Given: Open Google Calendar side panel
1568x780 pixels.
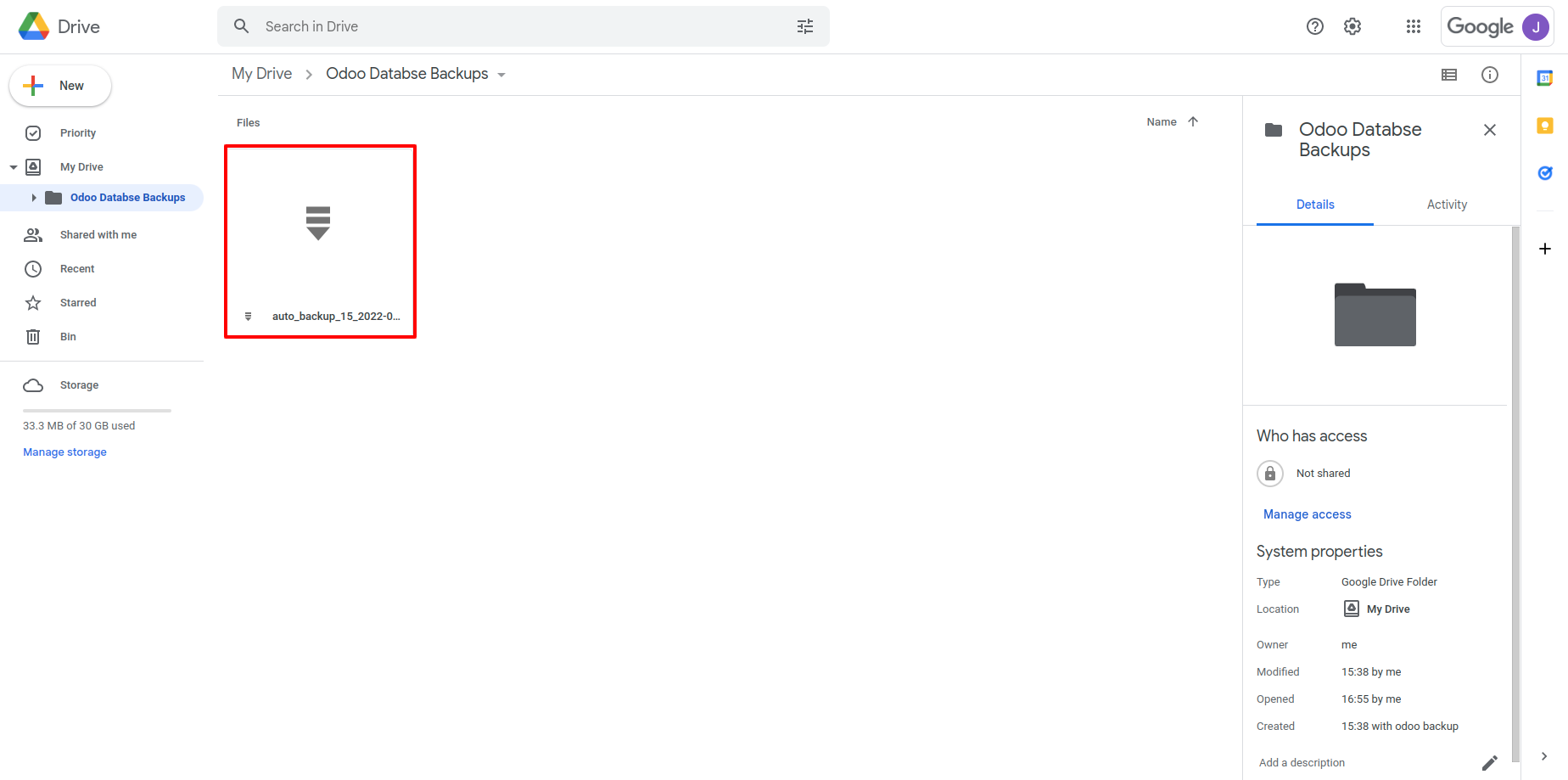Looking at the screenshot, I should click(1545, 78).
